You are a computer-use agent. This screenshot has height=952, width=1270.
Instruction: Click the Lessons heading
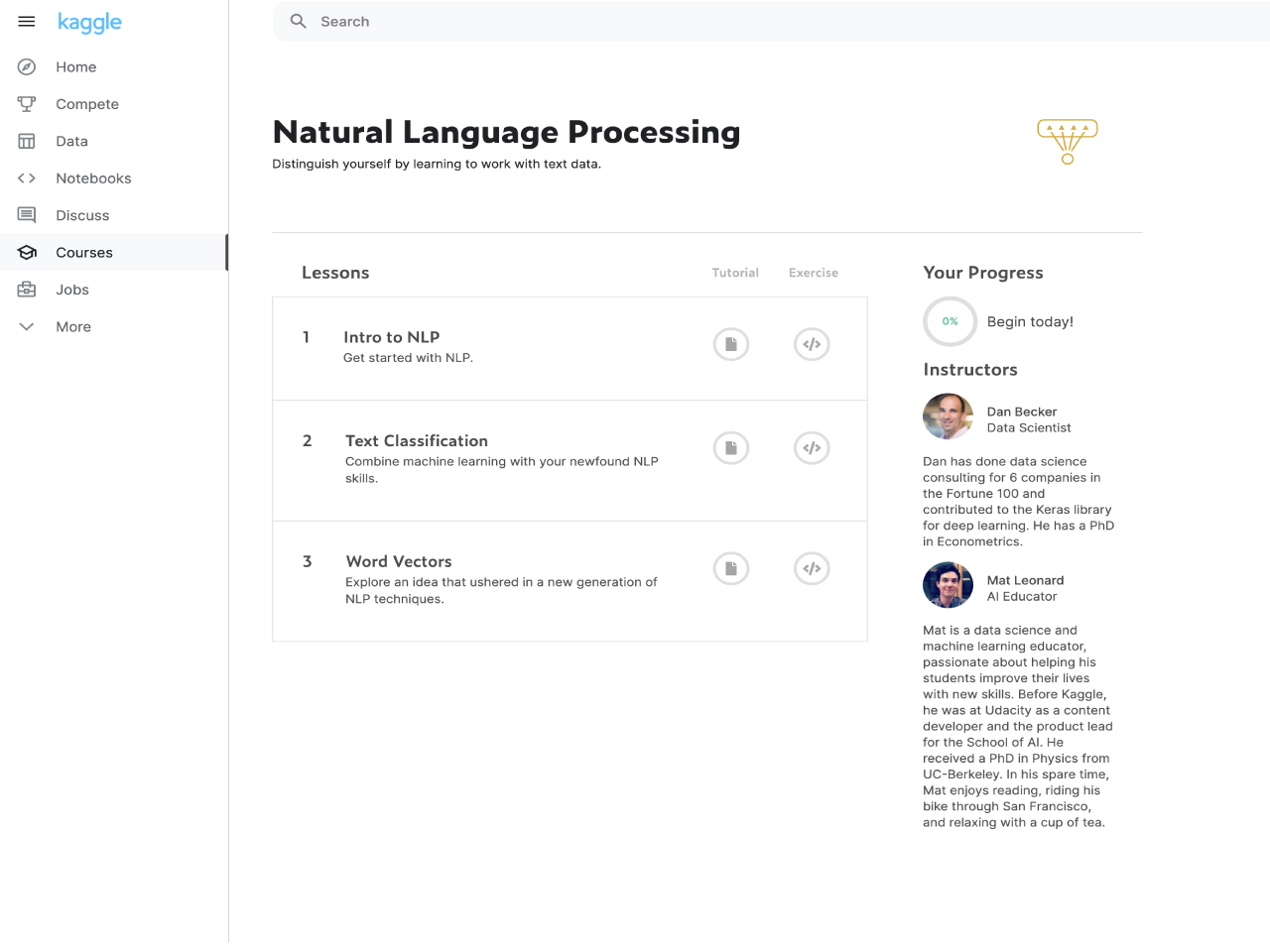click(x=335, y=273)
